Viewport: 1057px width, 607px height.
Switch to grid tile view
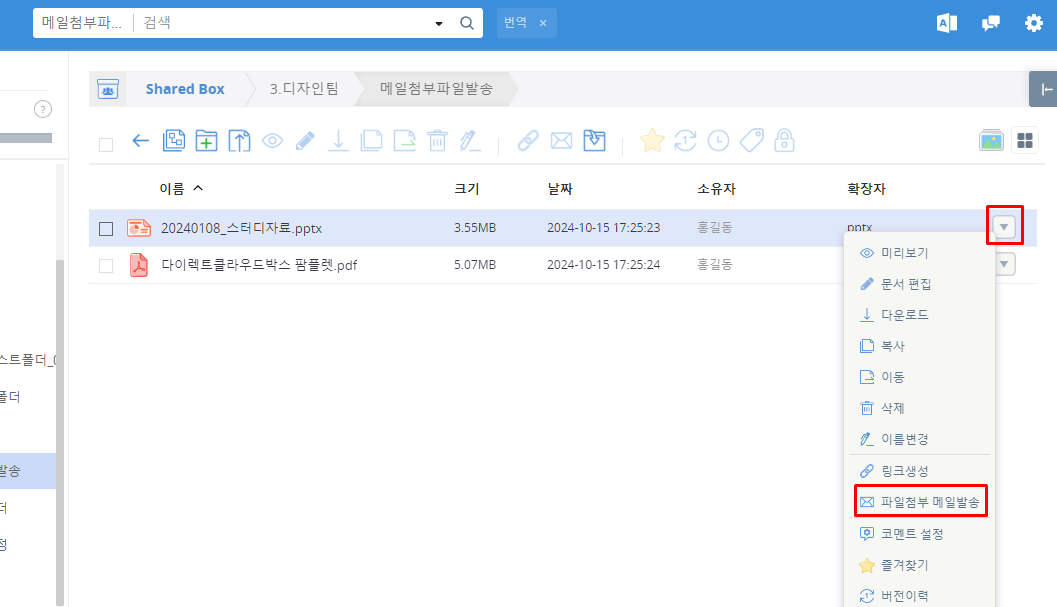(x=1025, y=141)
